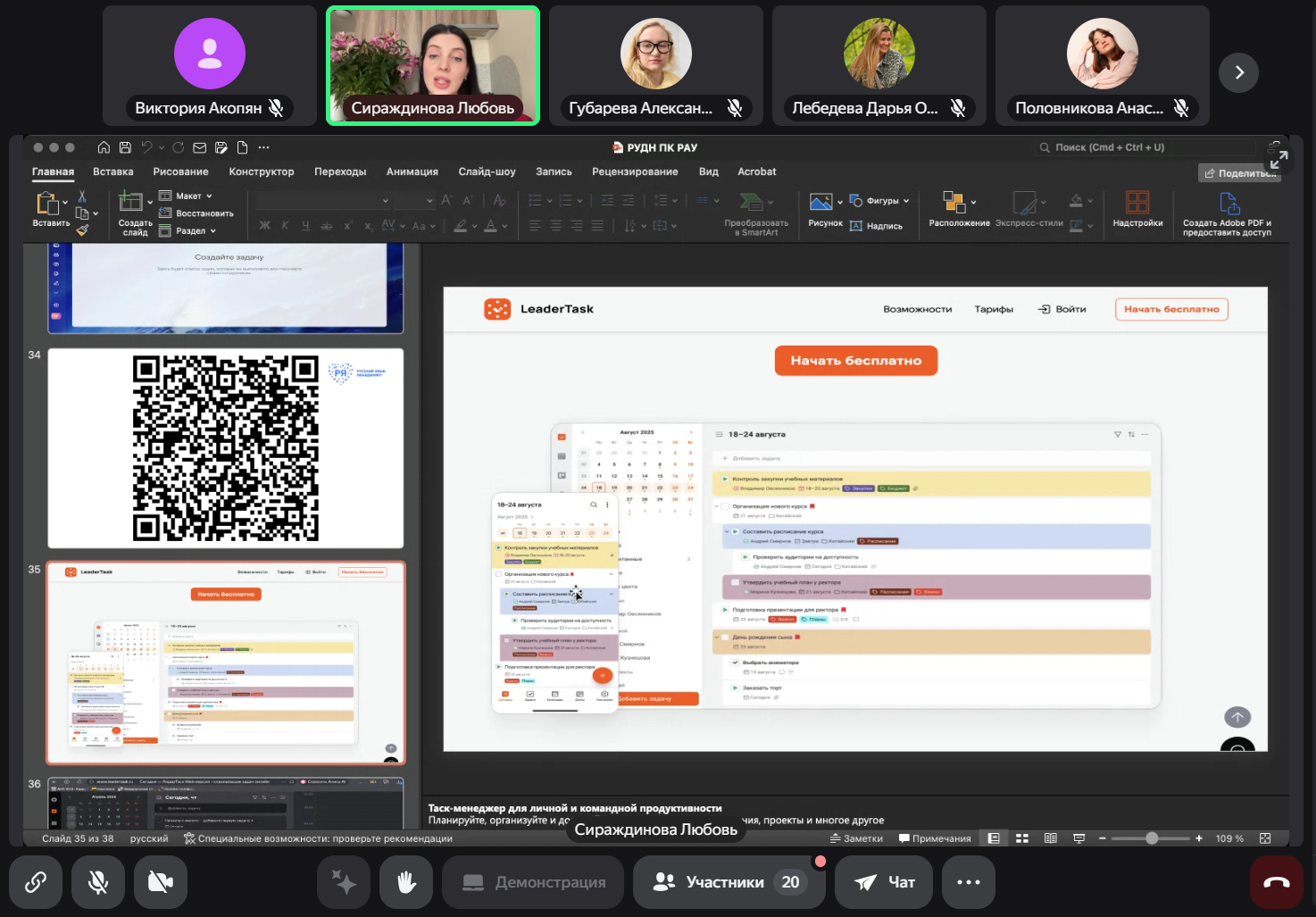This screenshot has width=1316, height=917.
Task: Click the Cut scissors icon
Action: (82, 196)
